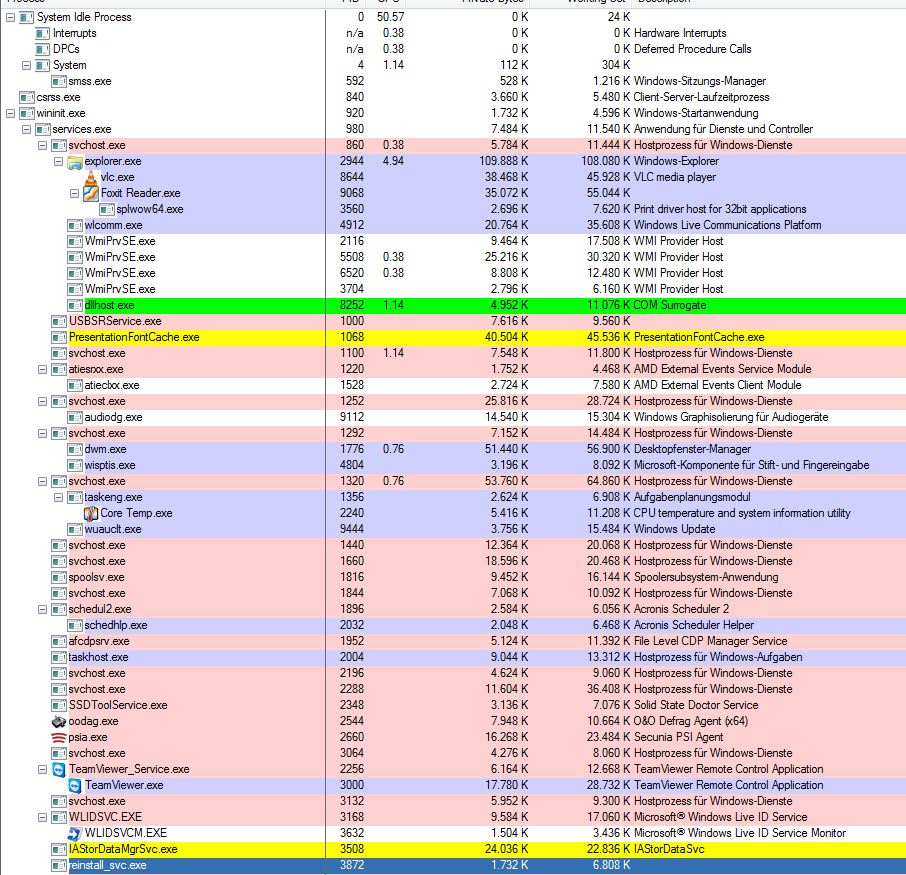Click the IAStorDataMgrSvc.exe icon
This screenshot has width=906, height=875.
coord(58,850)
